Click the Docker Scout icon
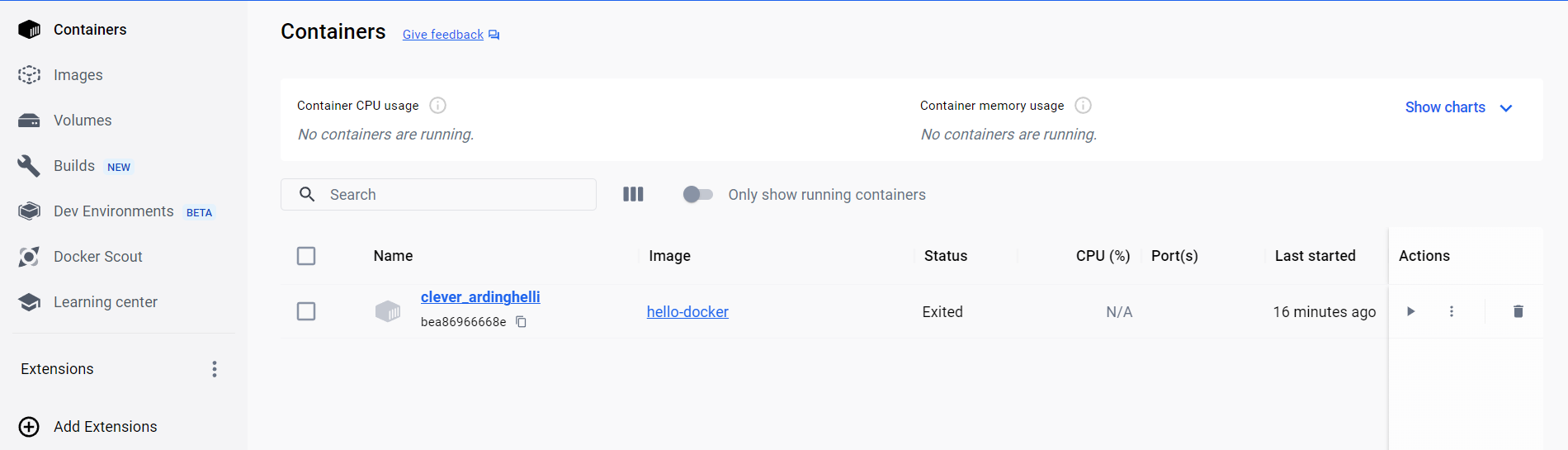The image size is (1568, 450). click(29, 257)
